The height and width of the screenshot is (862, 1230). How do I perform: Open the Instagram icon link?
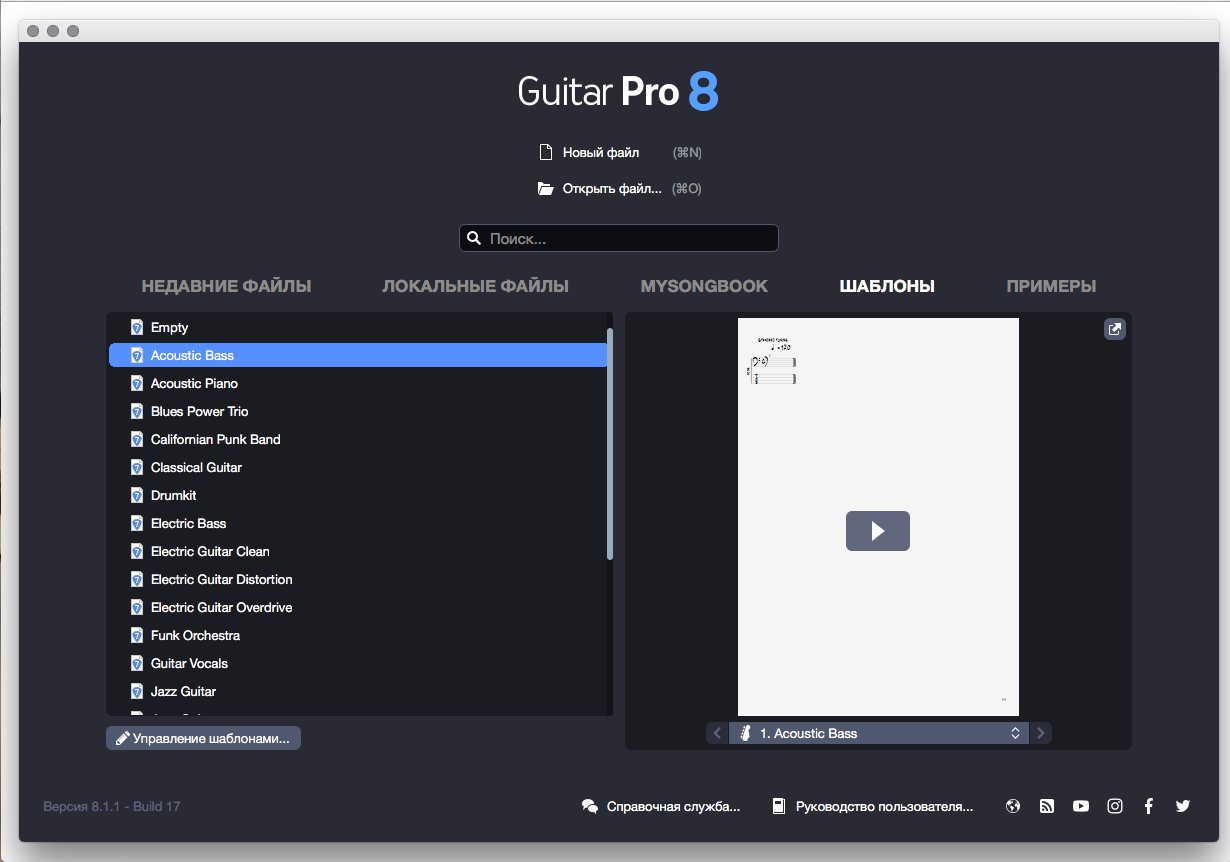click(1115, 806)
